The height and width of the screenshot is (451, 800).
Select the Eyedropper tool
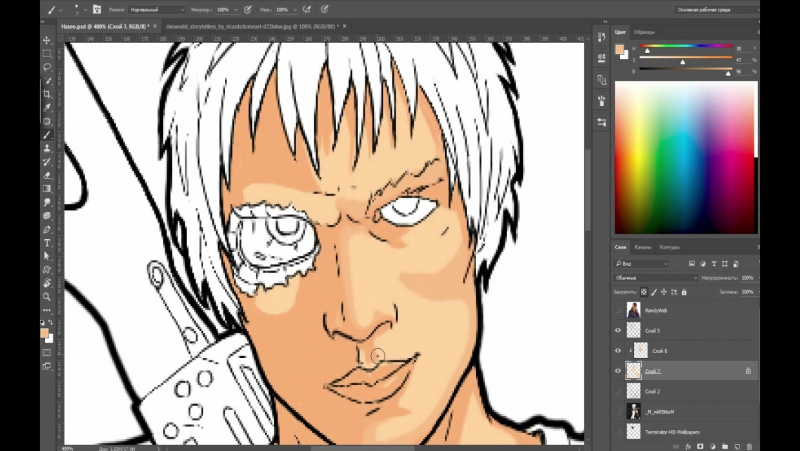pos(47,108)
